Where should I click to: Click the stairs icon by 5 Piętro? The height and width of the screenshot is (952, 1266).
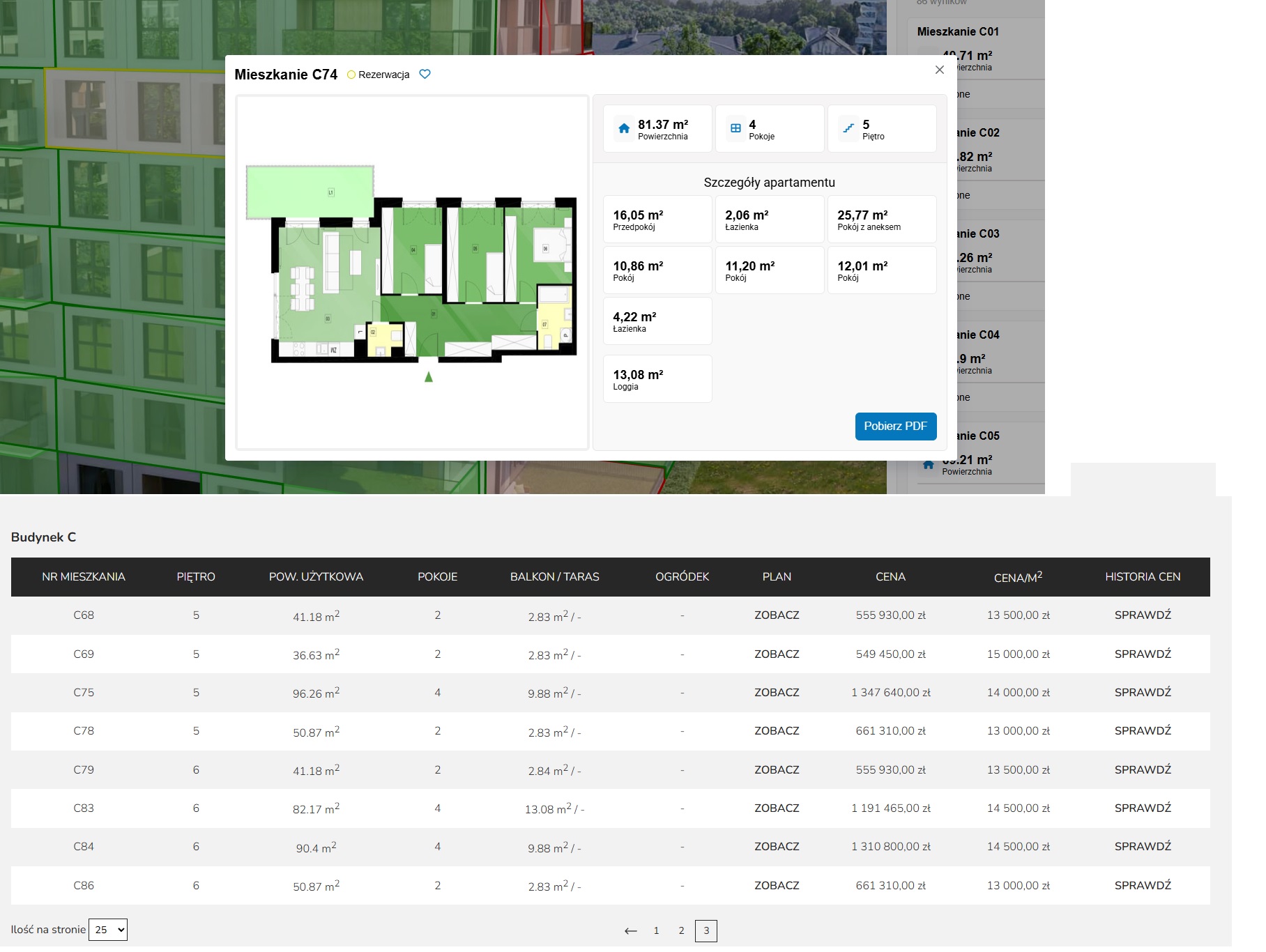pos(848,128)
